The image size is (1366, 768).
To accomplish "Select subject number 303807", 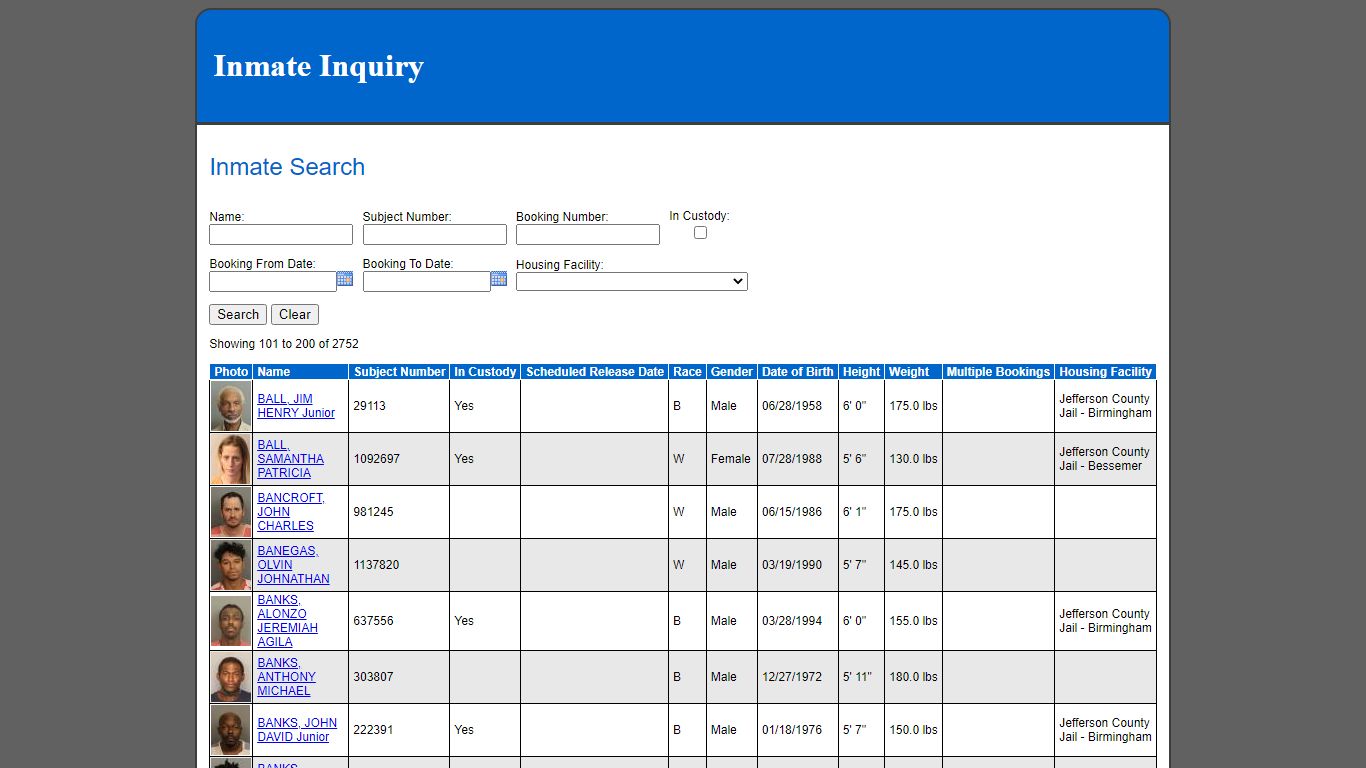I will [373, 677].
